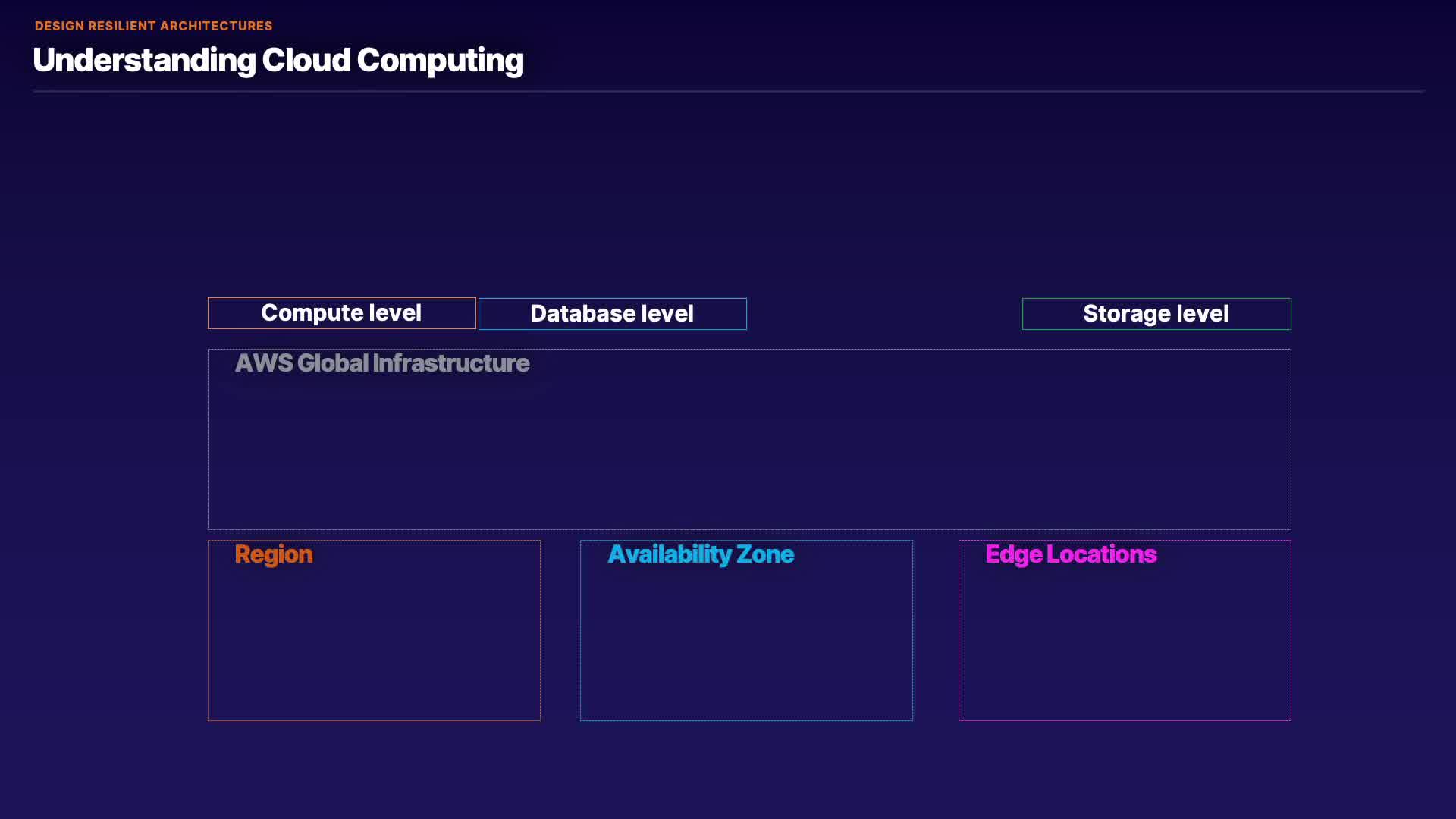Image resolution: width=1456 pixels, height=819 pixels.
Task: Click the word Cloud in the title
Action: coord(306,61)
